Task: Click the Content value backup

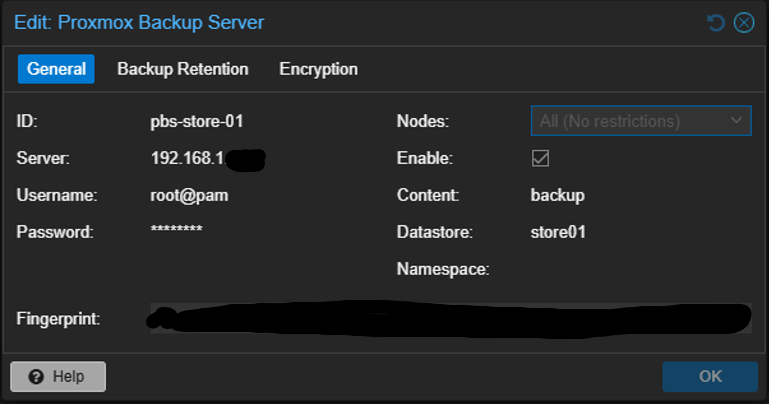Action: click(557, 195)
